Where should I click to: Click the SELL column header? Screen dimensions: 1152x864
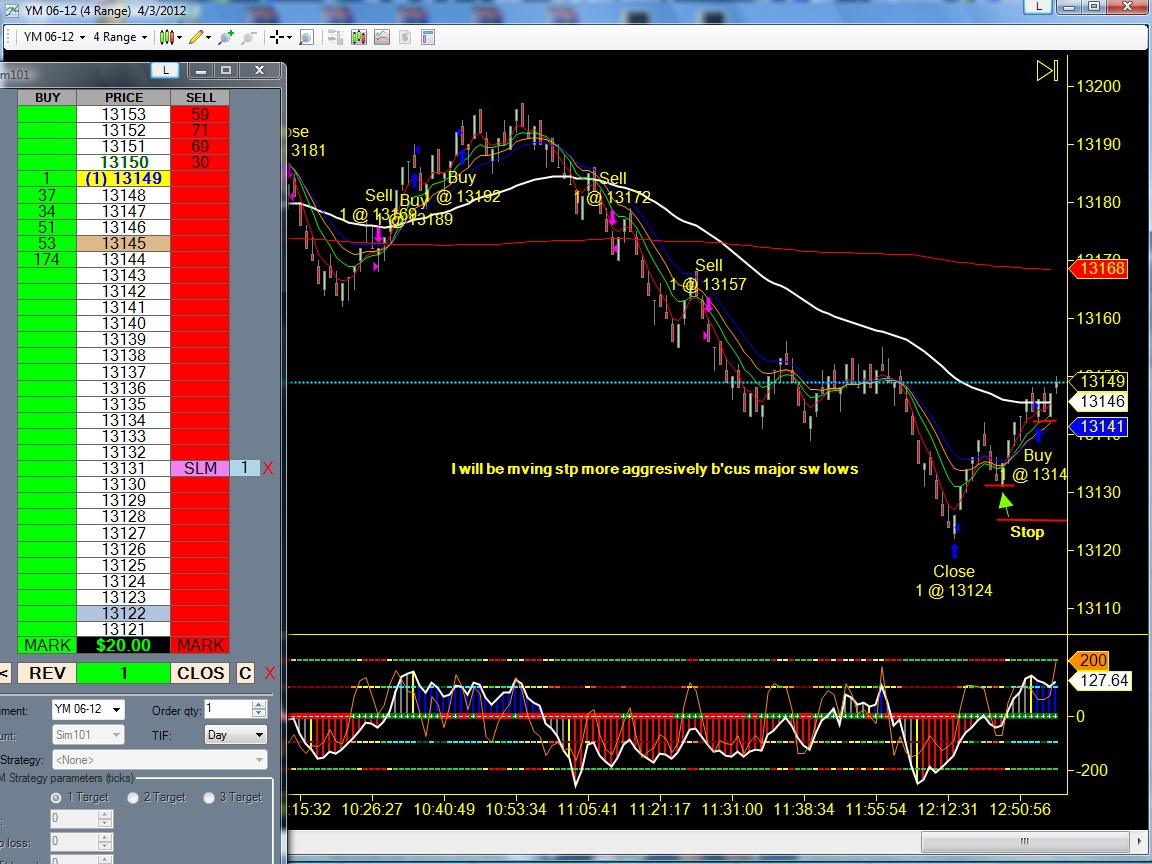[200, 98]
